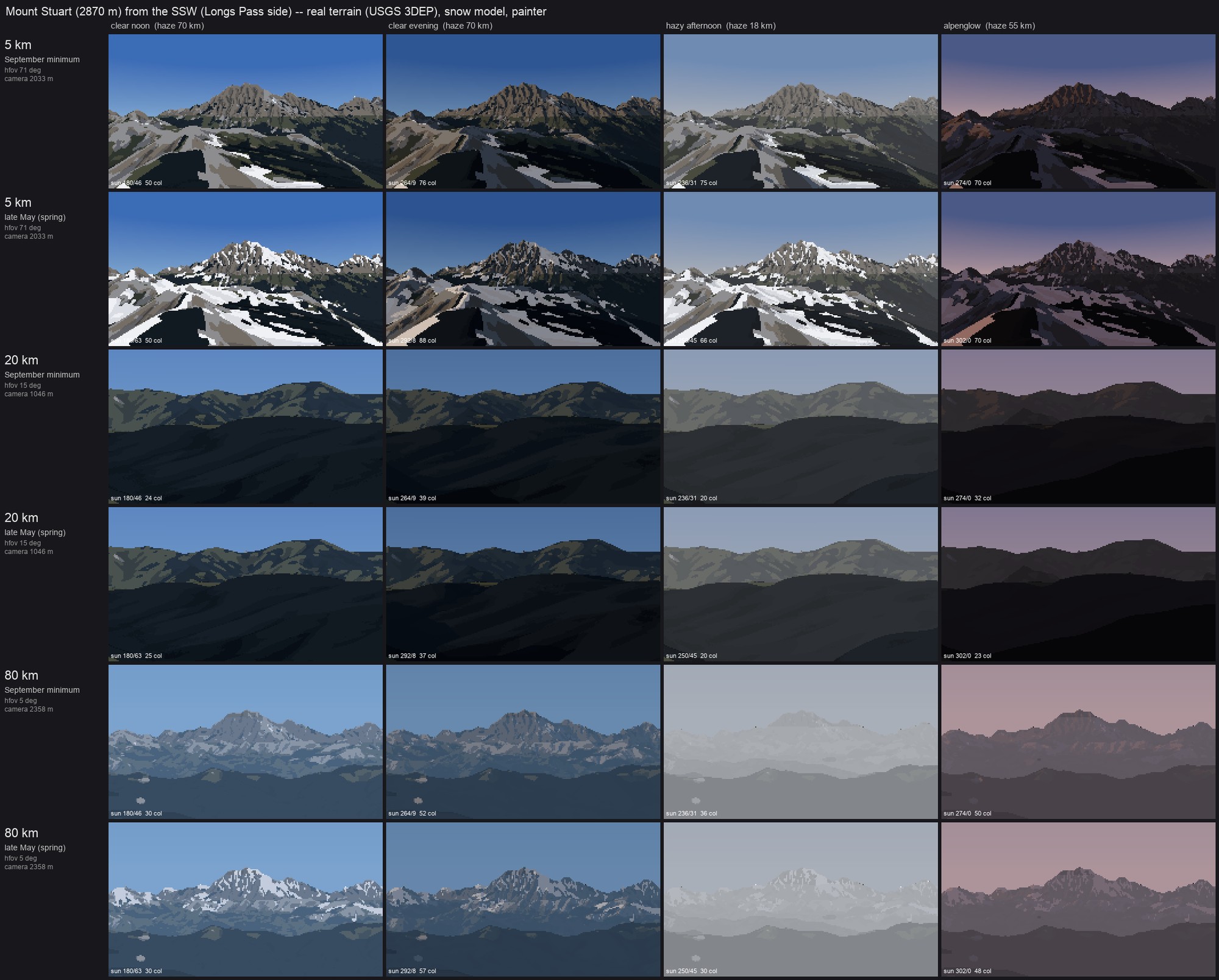
Task: Open the 80 km September alpenglow image
Action: [1078, 742]
